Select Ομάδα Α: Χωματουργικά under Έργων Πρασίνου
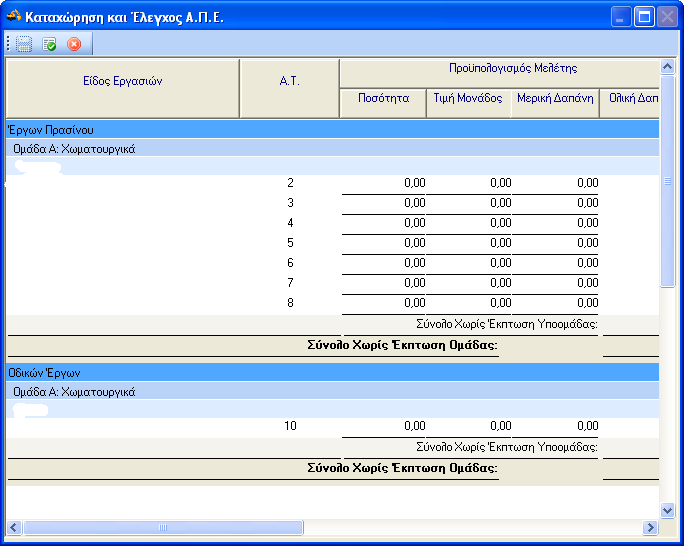Viewport: 684px width, 546px height. click(x=332, y=149)
